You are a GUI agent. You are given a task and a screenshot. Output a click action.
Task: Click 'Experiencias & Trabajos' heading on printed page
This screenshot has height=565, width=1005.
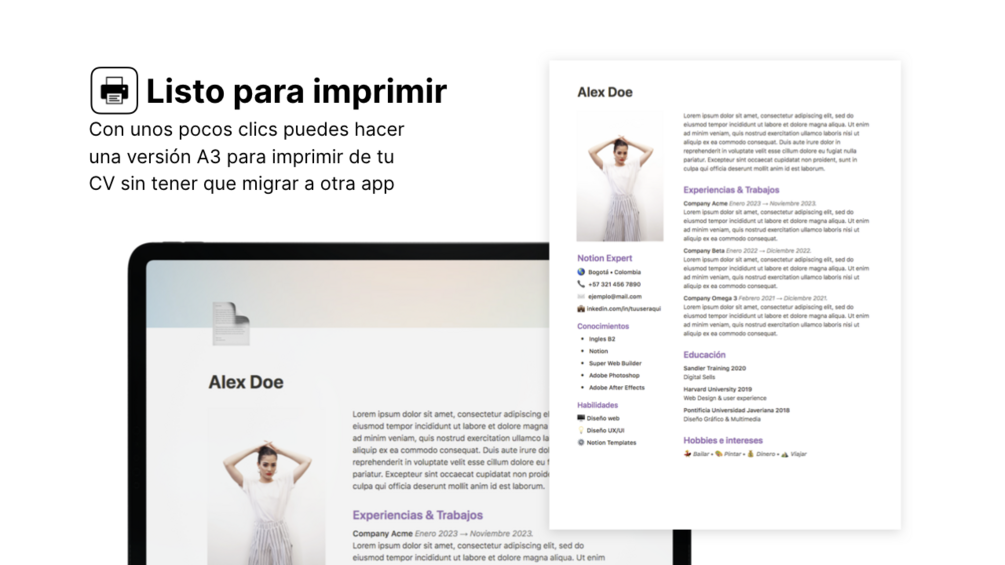click(731, 190)
